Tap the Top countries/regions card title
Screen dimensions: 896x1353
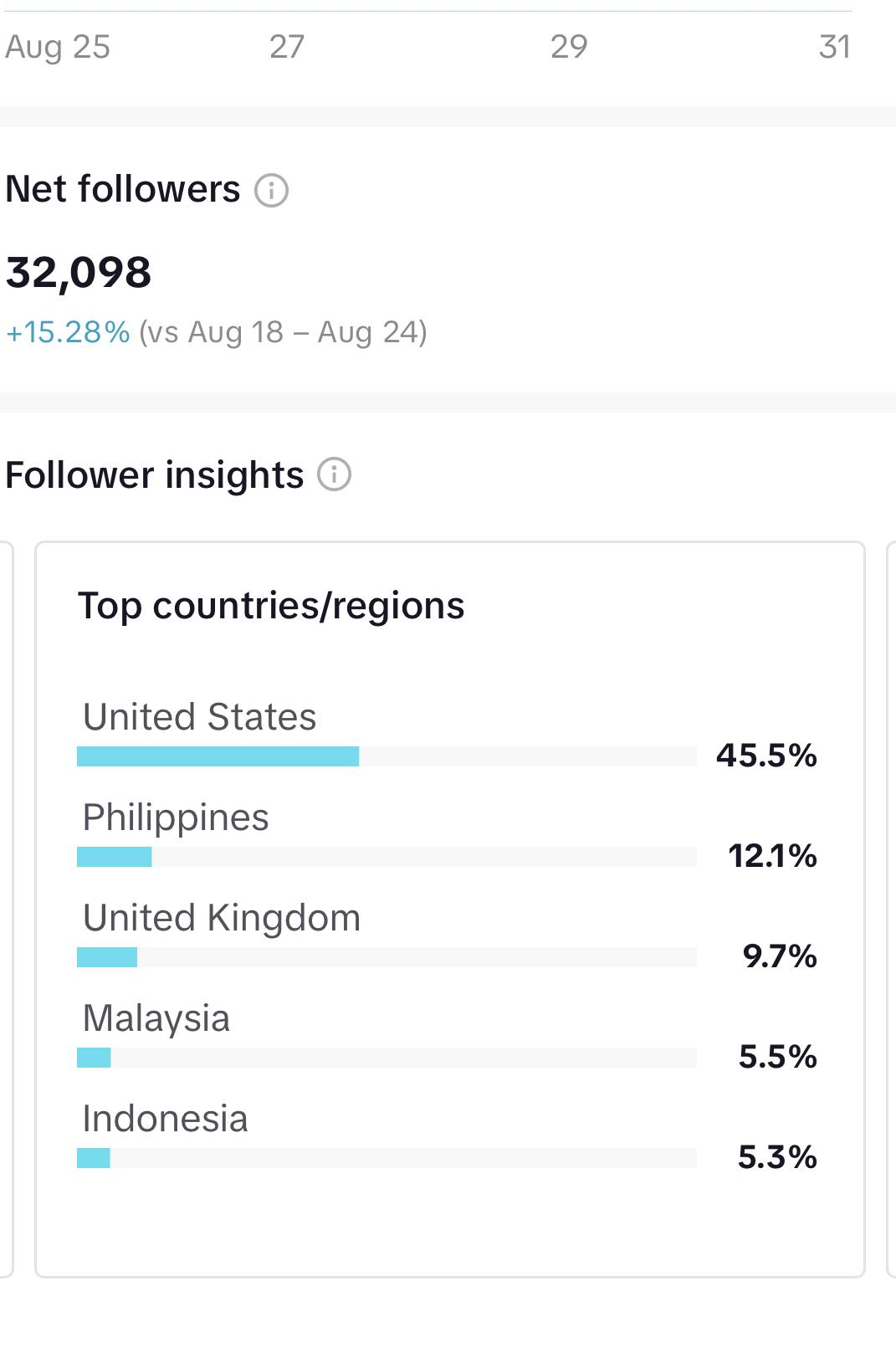pos(271,605)
